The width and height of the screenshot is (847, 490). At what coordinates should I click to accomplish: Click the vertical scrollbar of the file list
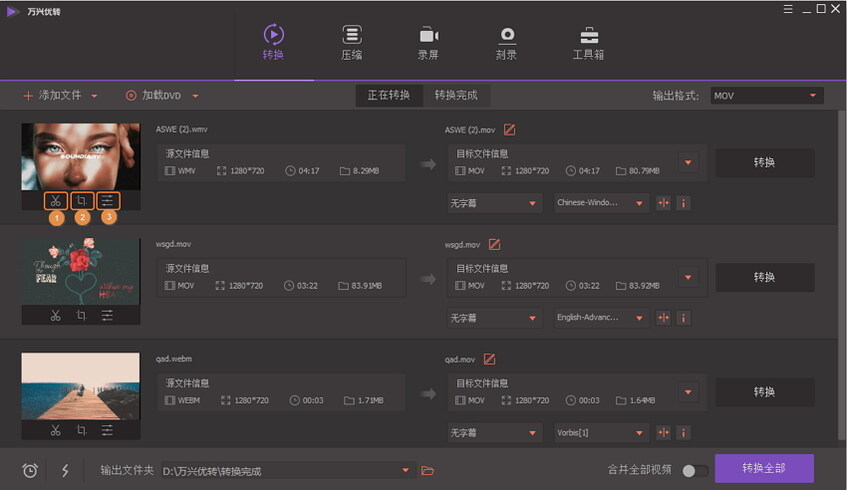click(841, 278)
